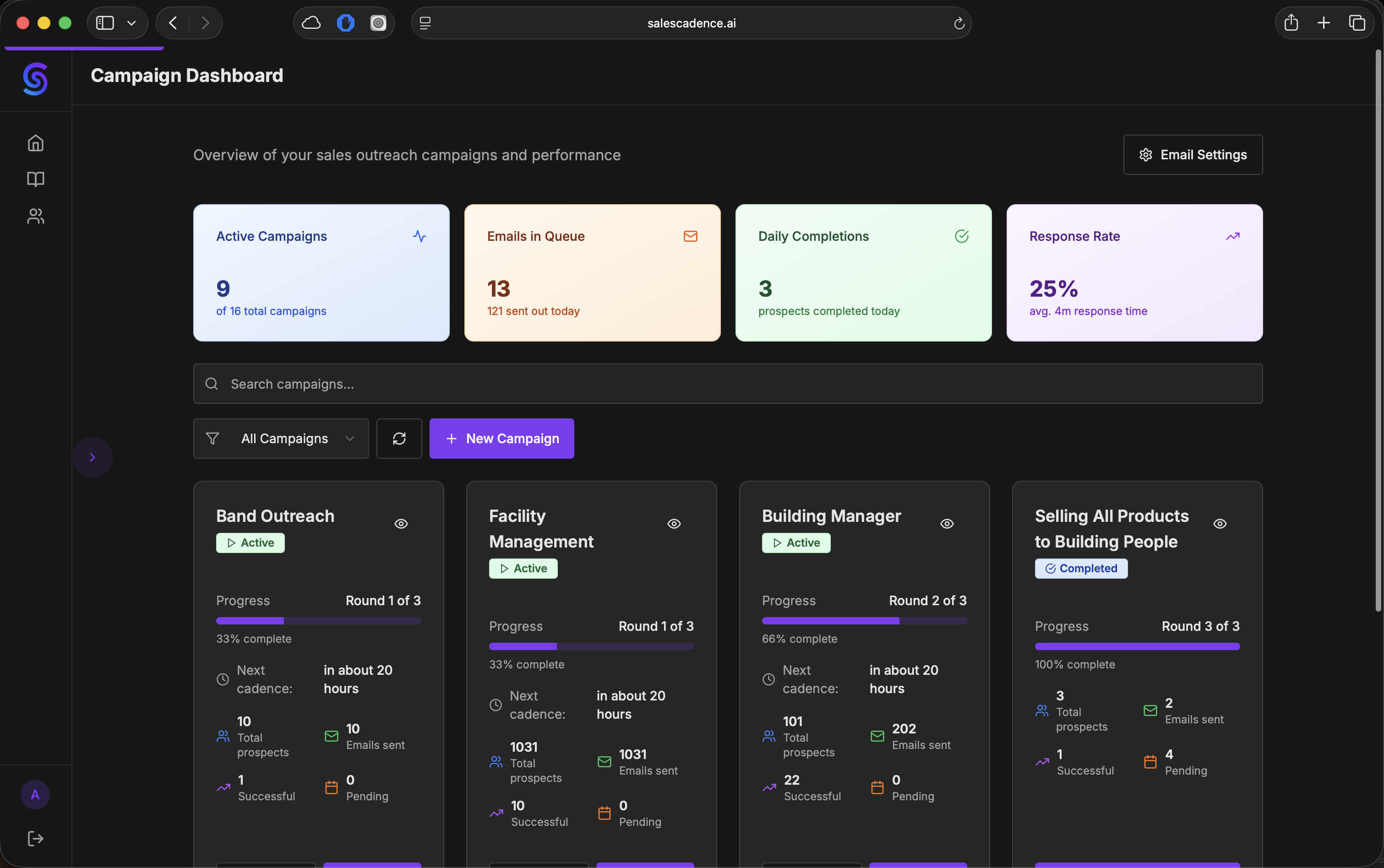Click the New Campaign button
The image size is (1384, 868).
coord(501,439)
